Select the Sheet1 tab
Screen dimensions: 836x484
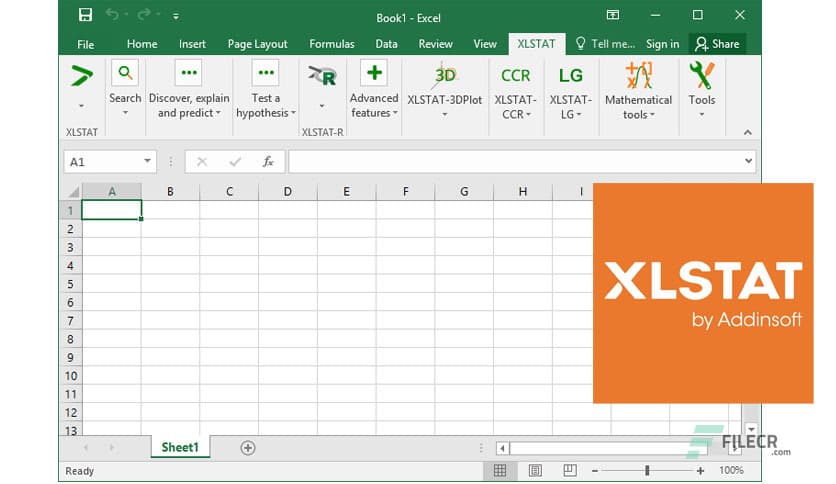180,447
